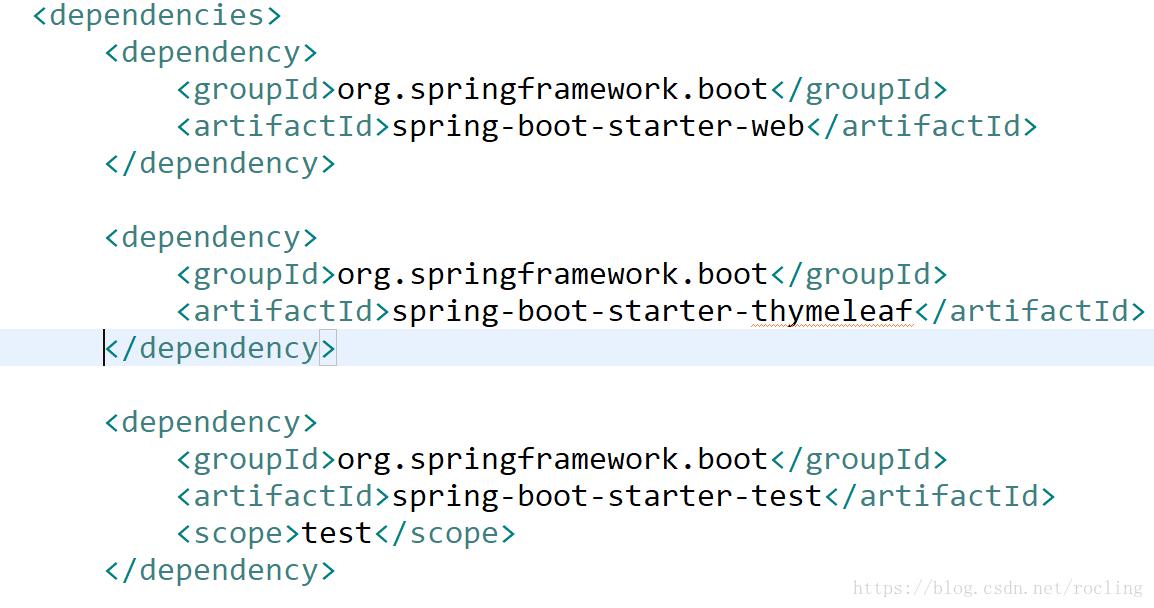Click closing artifactId tag after spring-boot-starter-test

tap(938, 496)
